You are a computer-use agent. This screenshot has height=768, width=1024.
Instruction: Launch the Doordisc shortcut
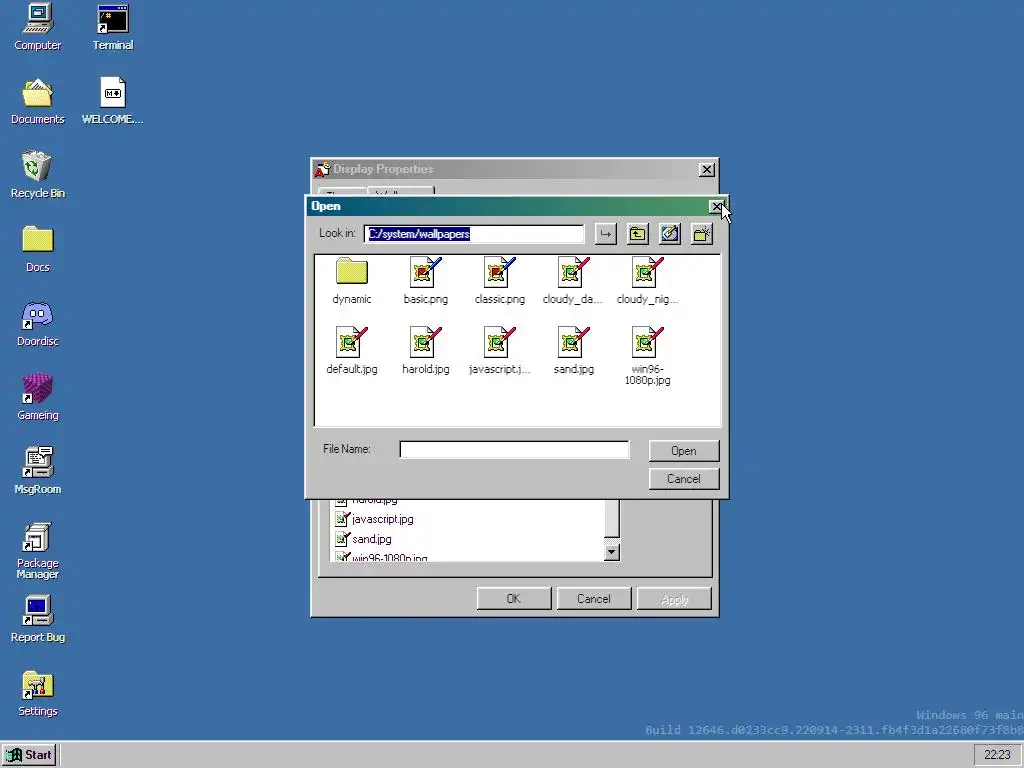(x=38, y=323)
